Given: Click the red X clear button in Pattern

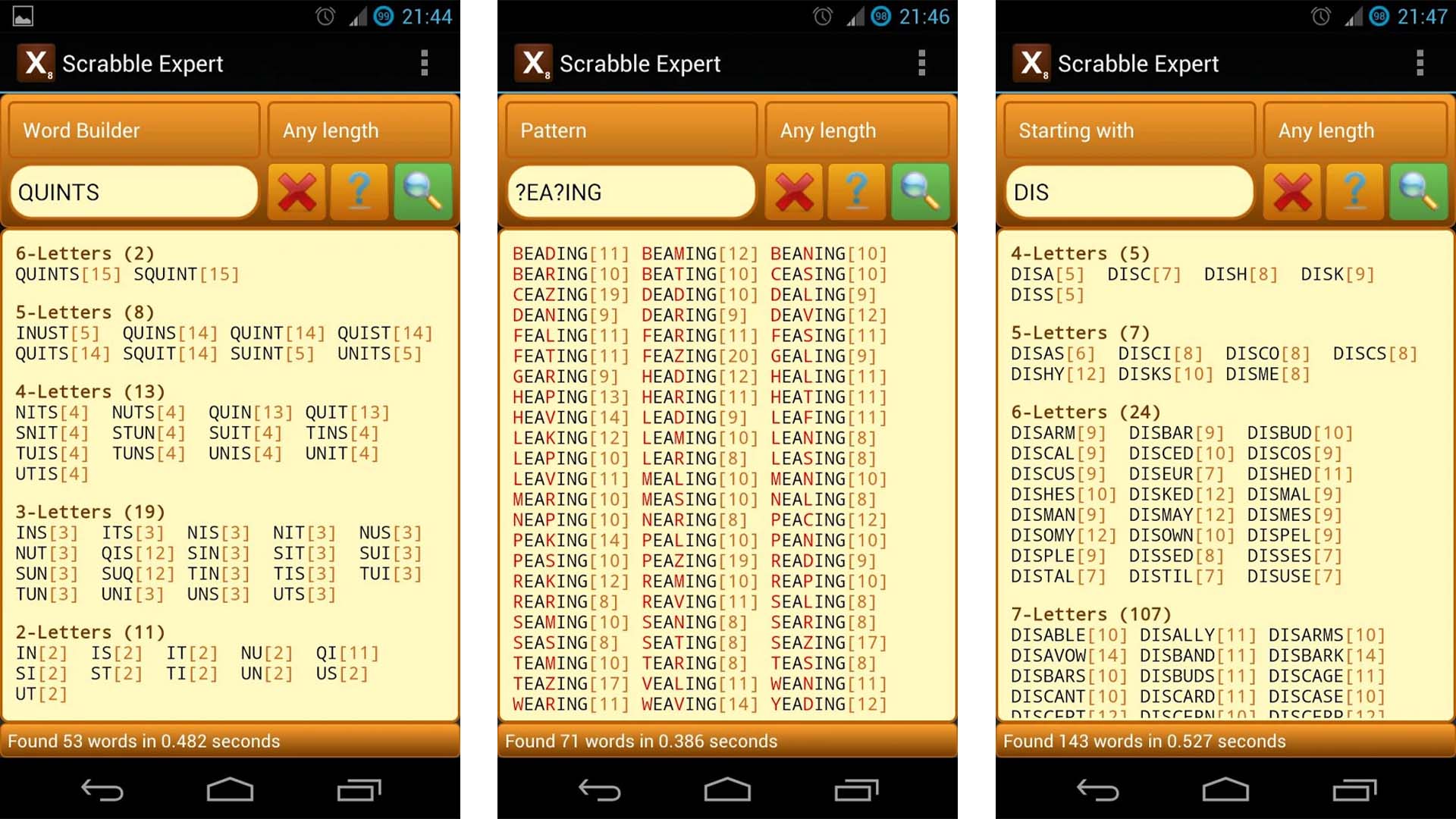Looking at the screenshot, I should point(796,192).
